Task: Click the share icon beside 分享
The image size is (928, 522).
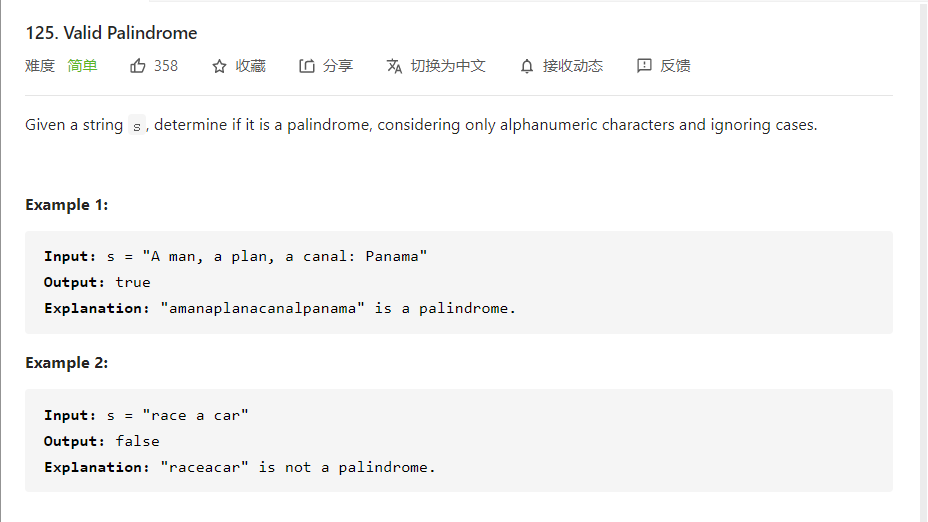Action: pos(307,66)
